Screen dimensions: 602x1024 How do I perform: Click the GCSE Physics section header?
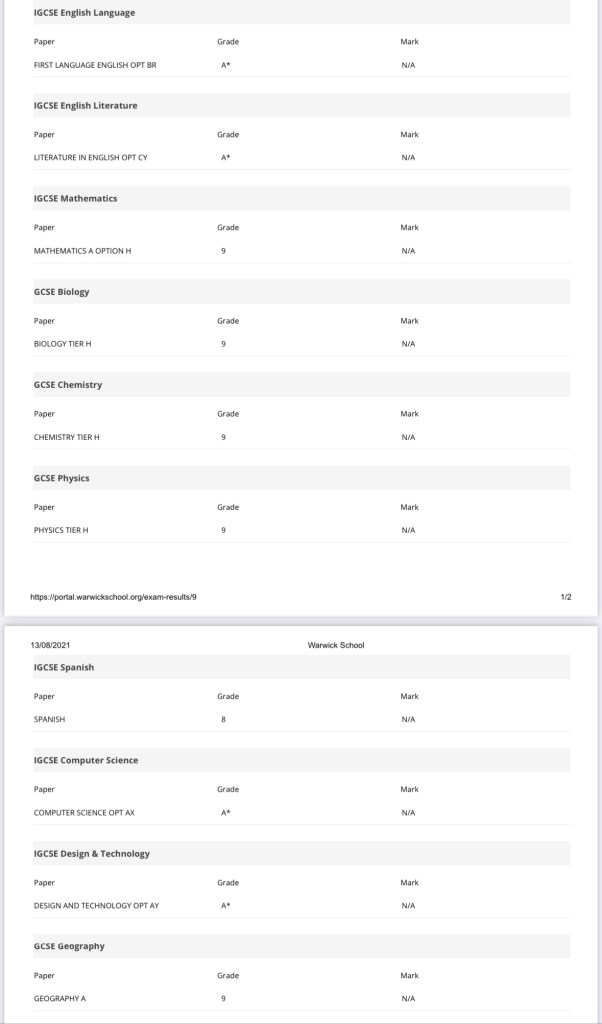(61, 478)
